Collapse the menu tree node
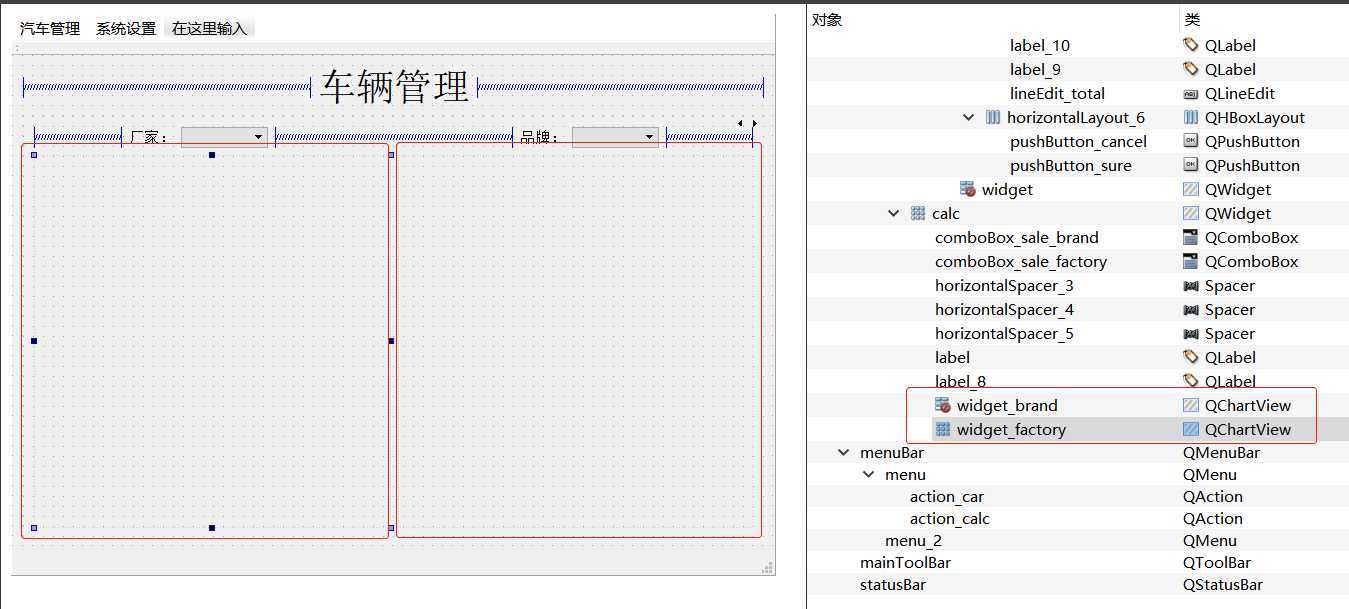1349x609 pixels. pyautogui.click(x=868, y=475)
